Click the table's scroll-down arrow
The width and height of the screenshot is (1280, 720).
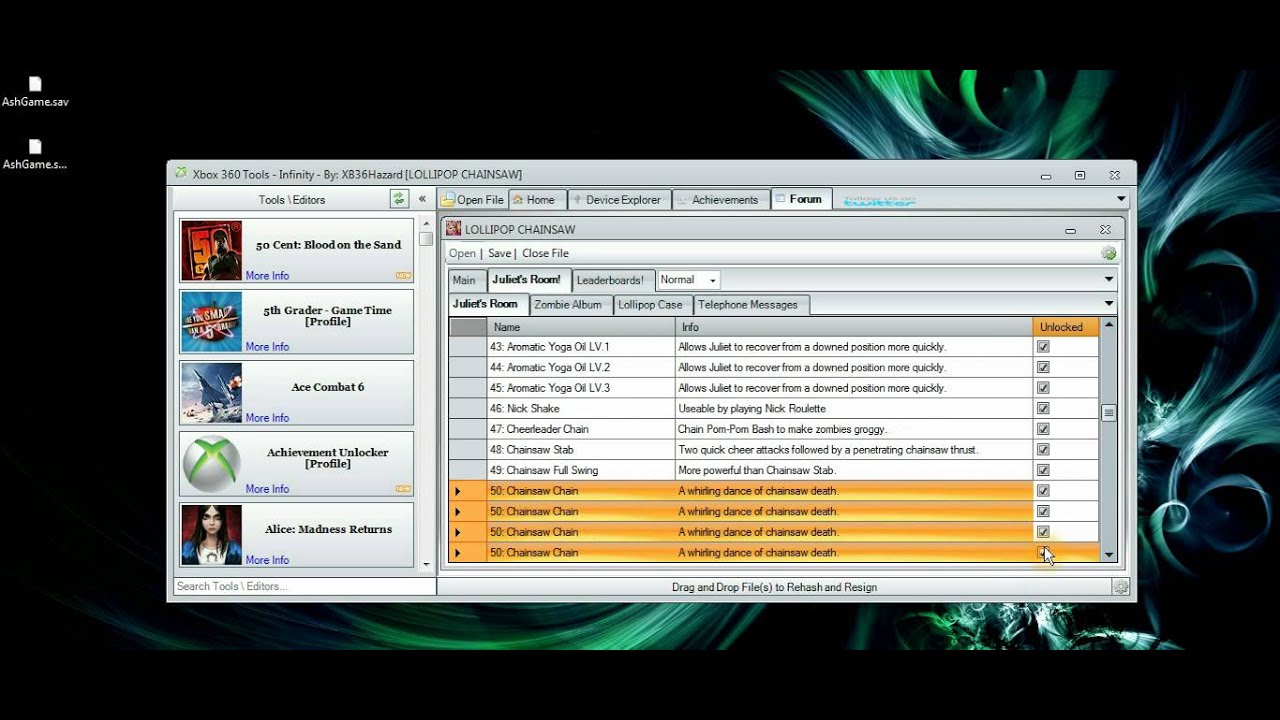coord(1108,554)
